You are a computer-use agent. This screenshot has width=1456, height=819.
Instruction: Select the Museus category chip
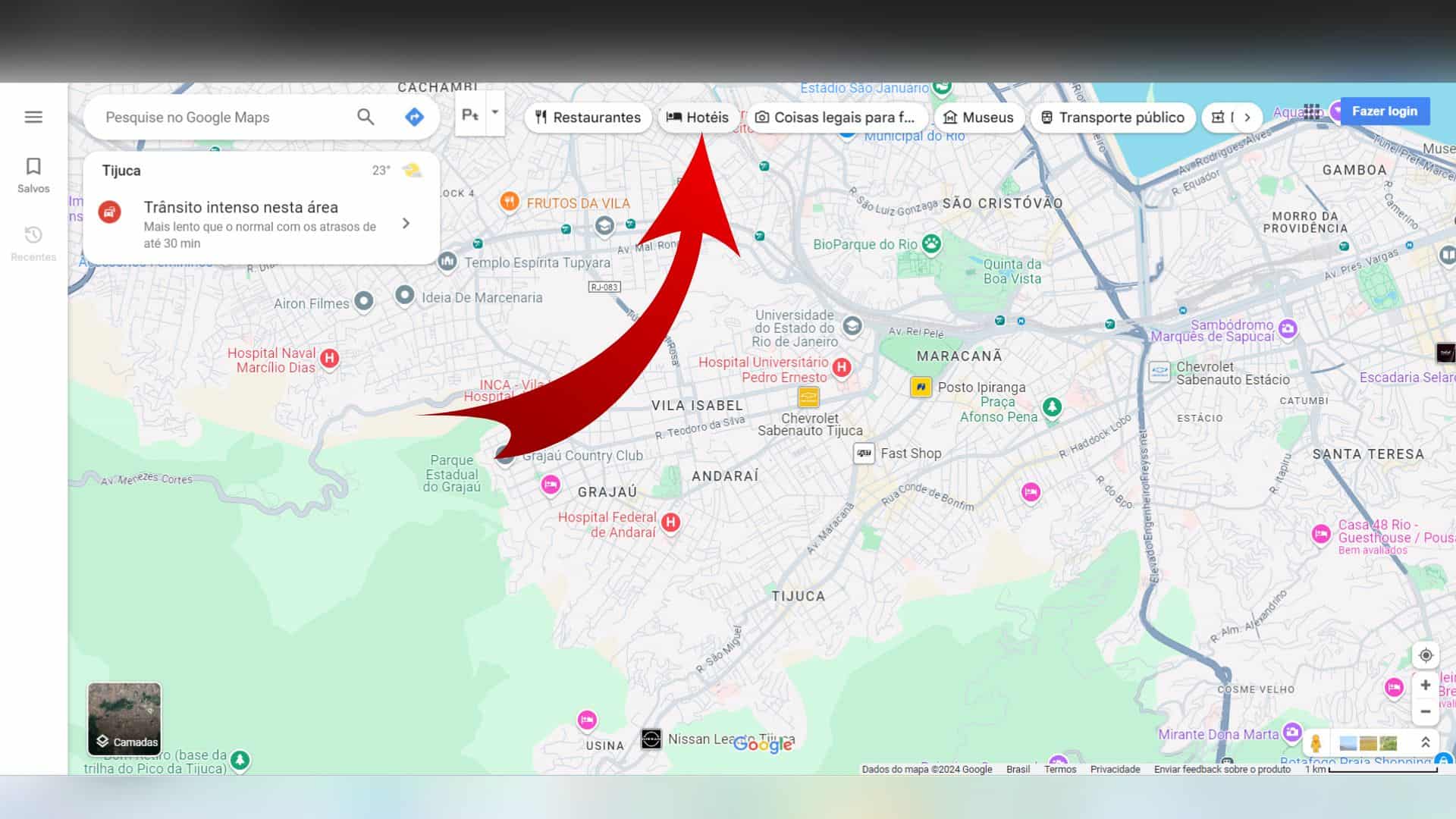[x=979, y=118]
